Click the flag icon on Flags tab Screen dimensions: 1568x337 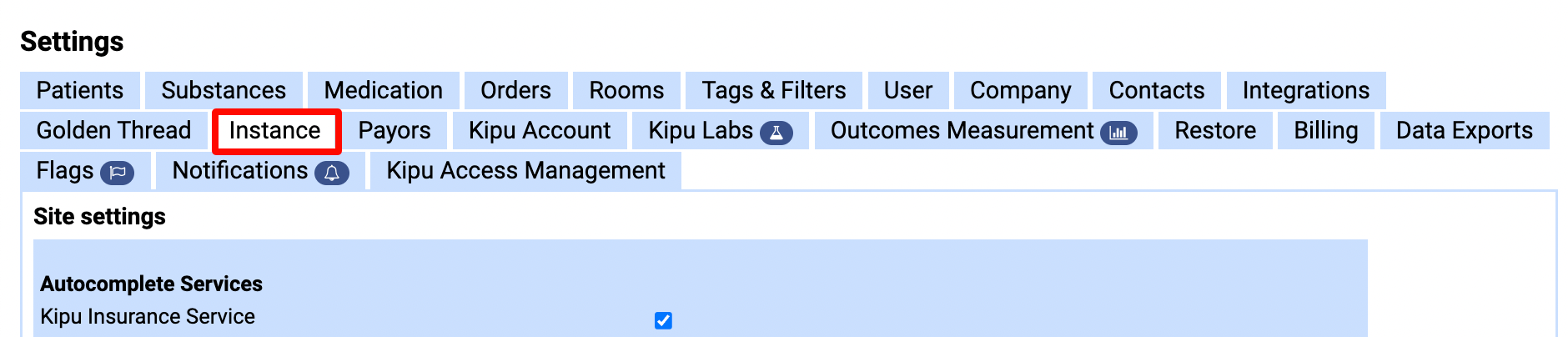pyautogui.click(x=118, y=173)
